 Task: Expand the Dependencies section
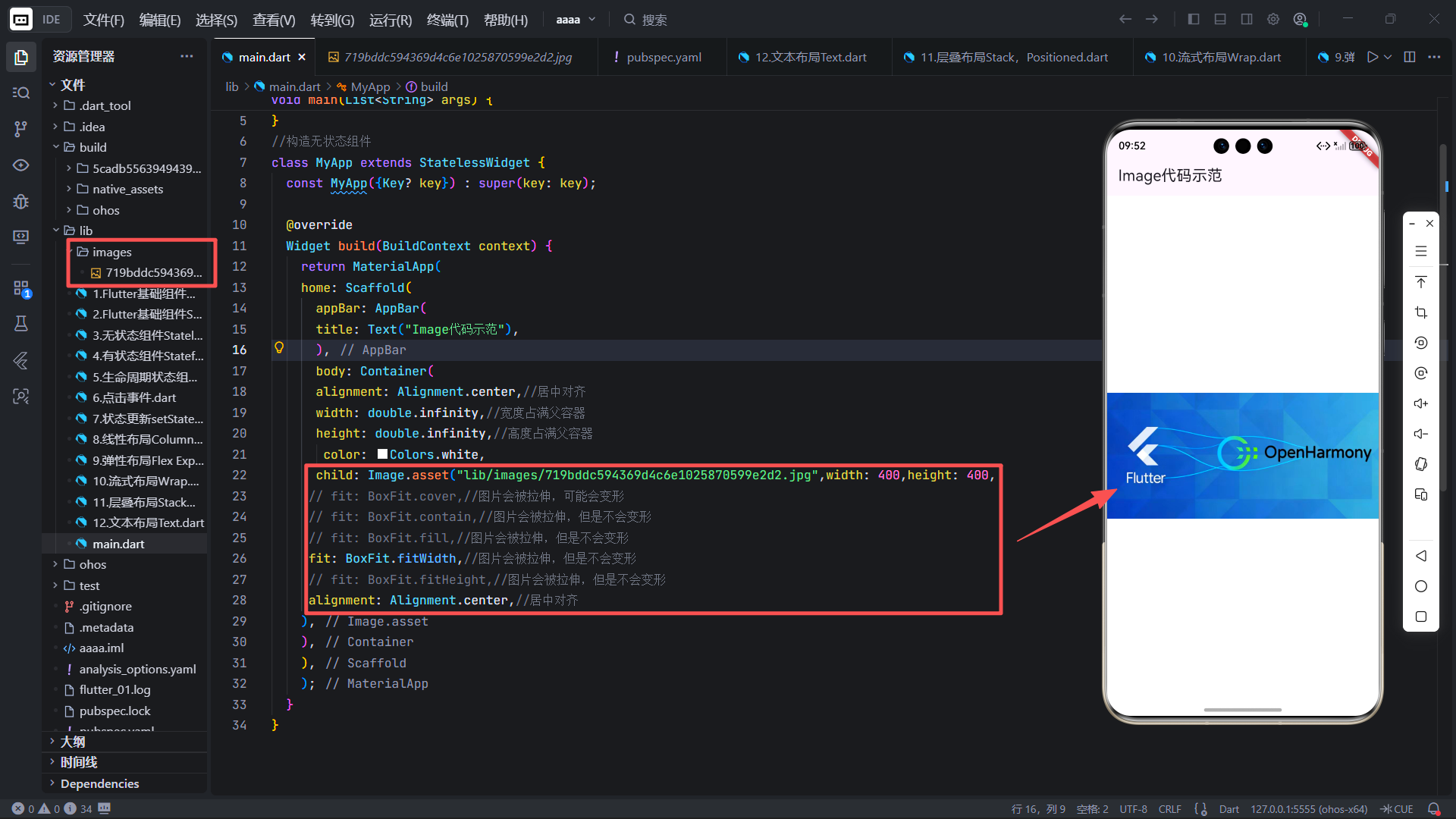[x=99, y=783]
